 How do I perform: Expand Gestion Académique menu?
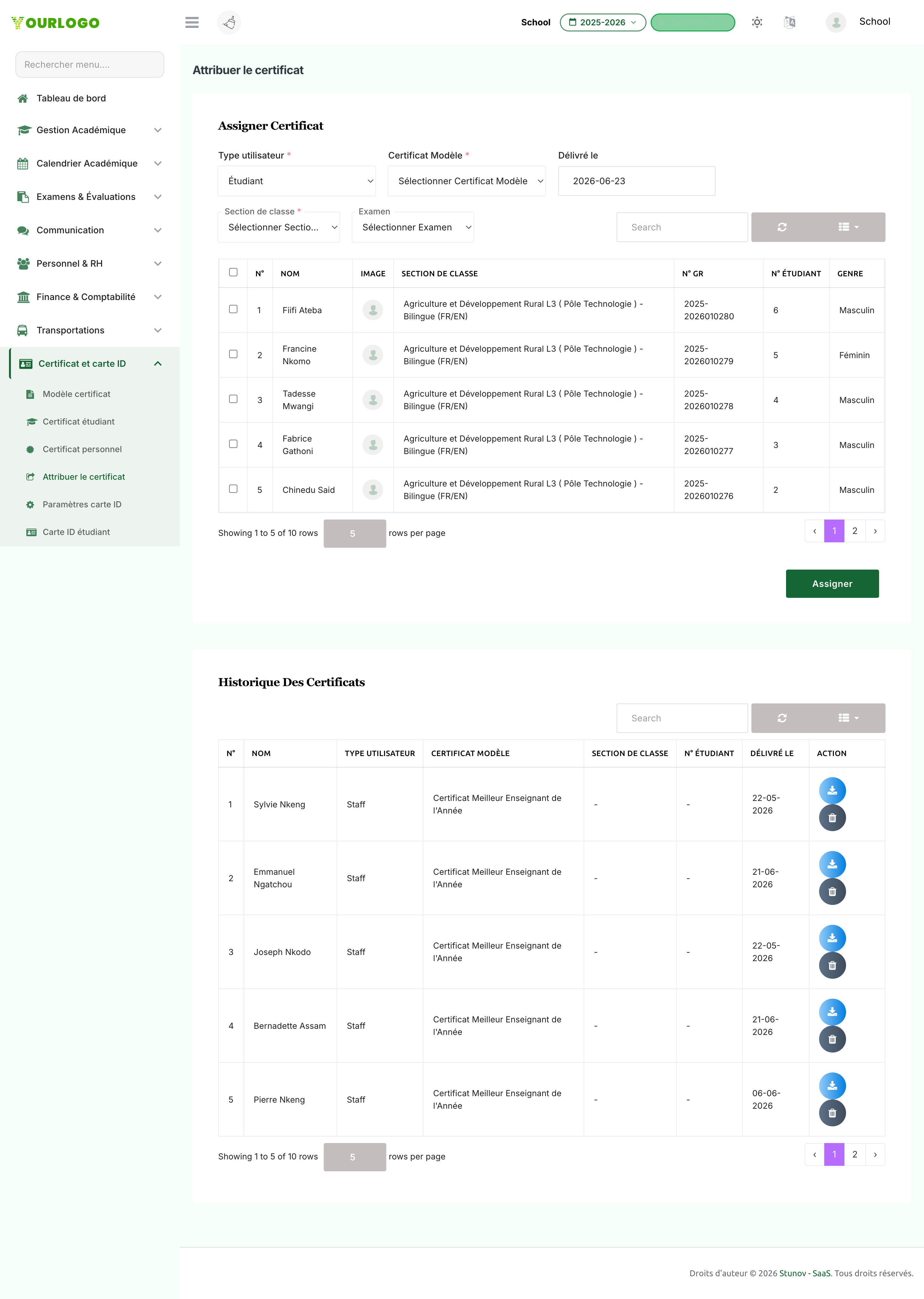coord(90,130)
